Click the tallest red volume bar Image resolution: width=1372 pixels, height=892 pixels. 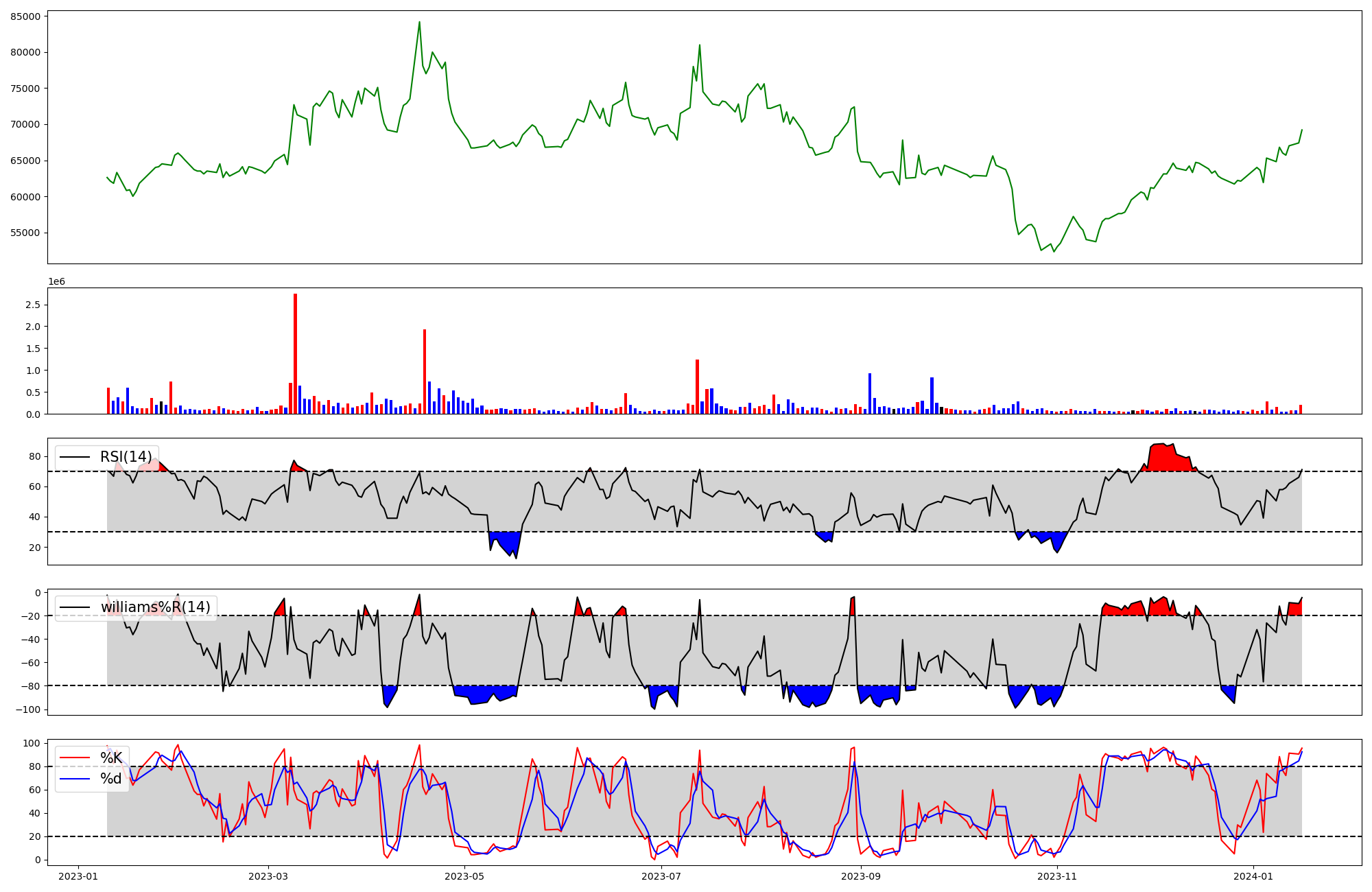295,353
